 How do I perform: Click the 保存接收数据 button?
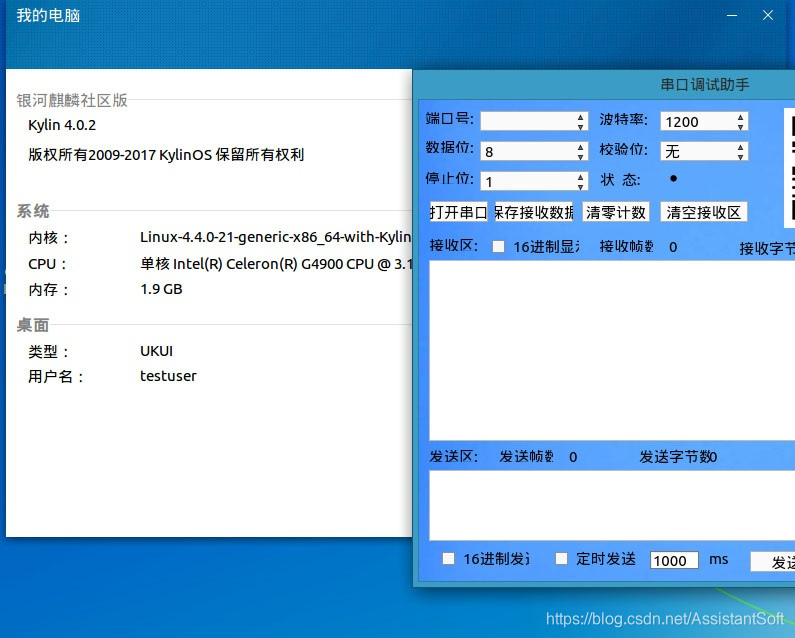click(534, 212)
